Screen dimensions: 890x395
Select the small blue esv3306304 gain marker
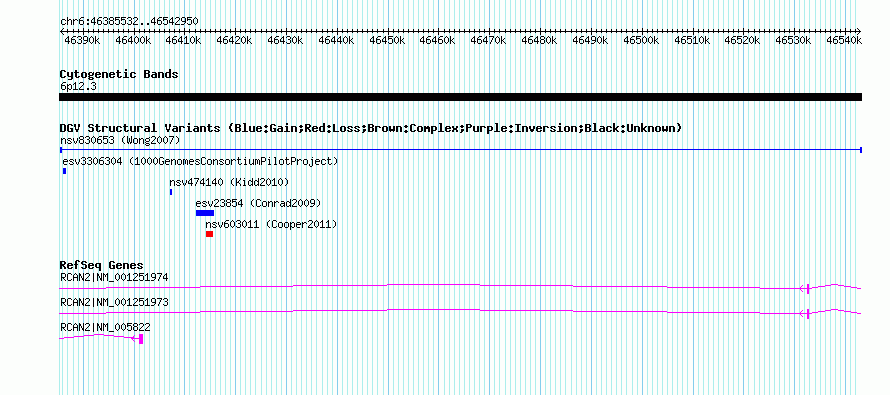[65, 171]
